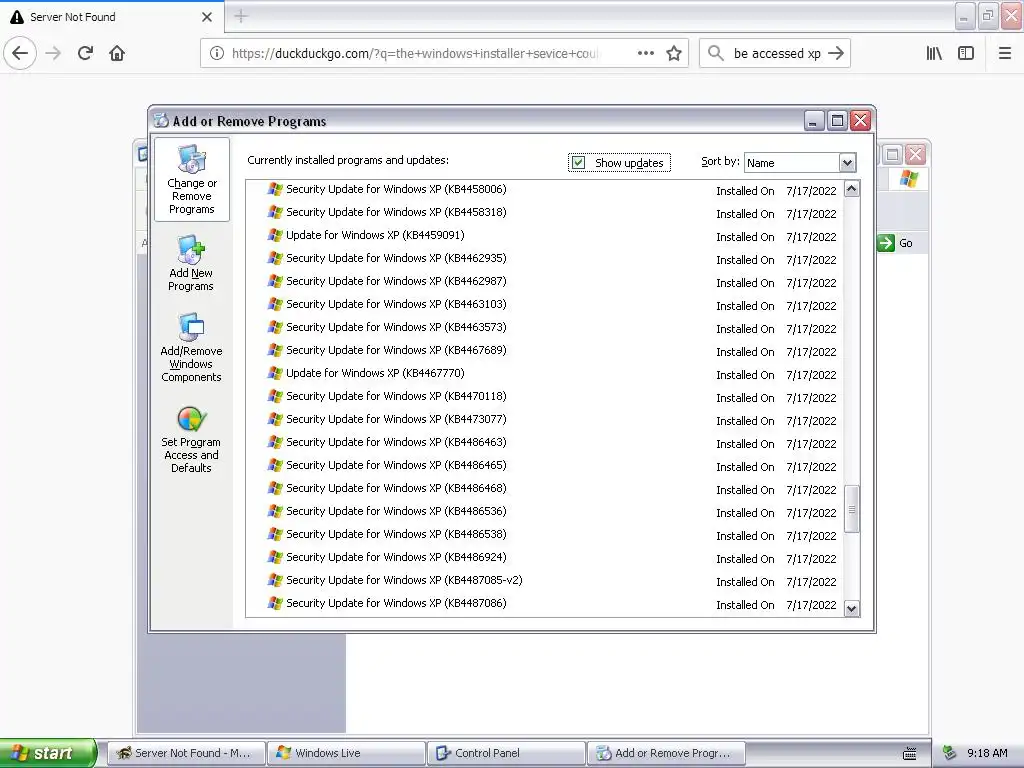Click the Go button in Control Panel window
The height and width of the screenshot is (768, 1024).
(x=895, y=243)
